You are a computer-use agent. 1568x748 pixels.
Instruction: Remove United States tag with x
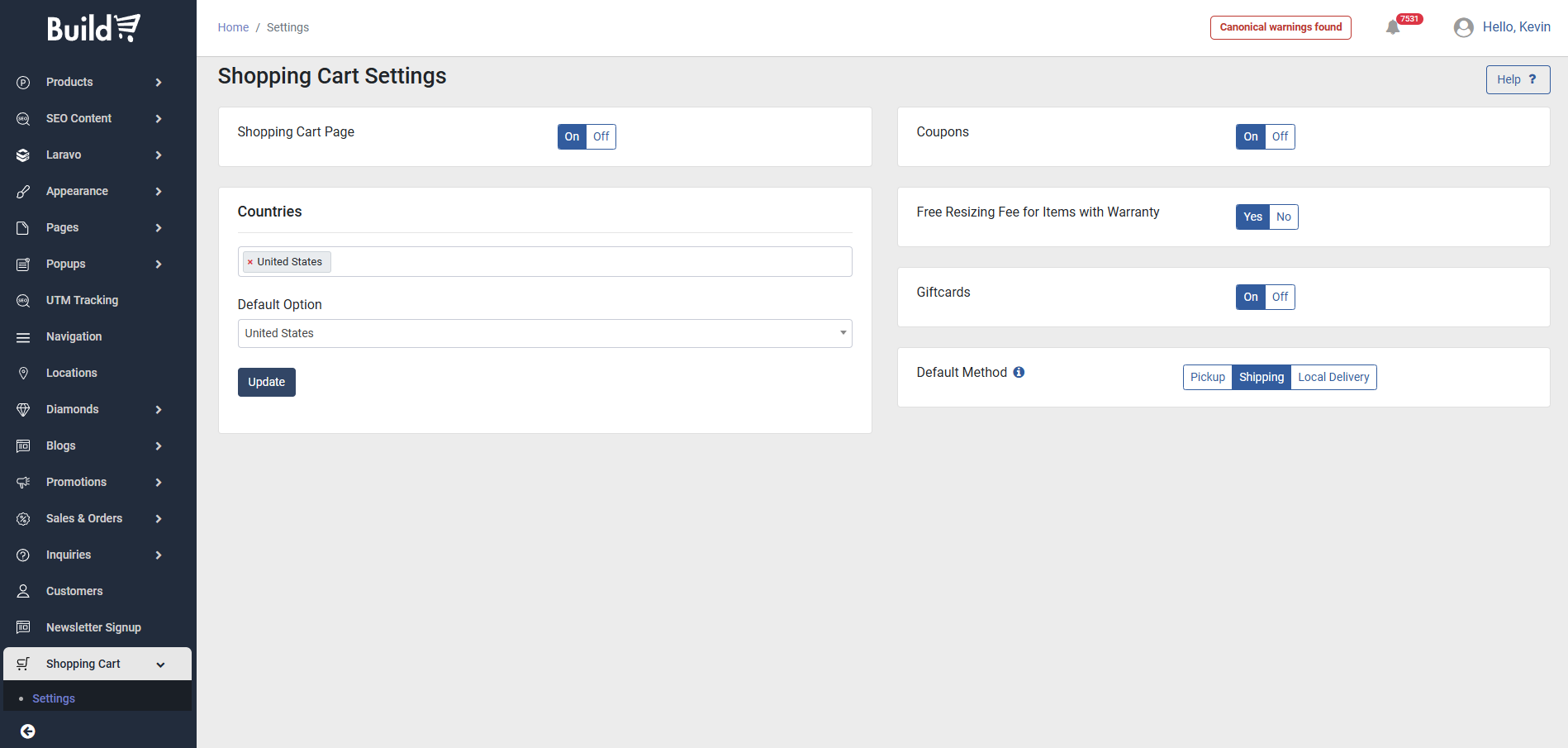[249, 262]
